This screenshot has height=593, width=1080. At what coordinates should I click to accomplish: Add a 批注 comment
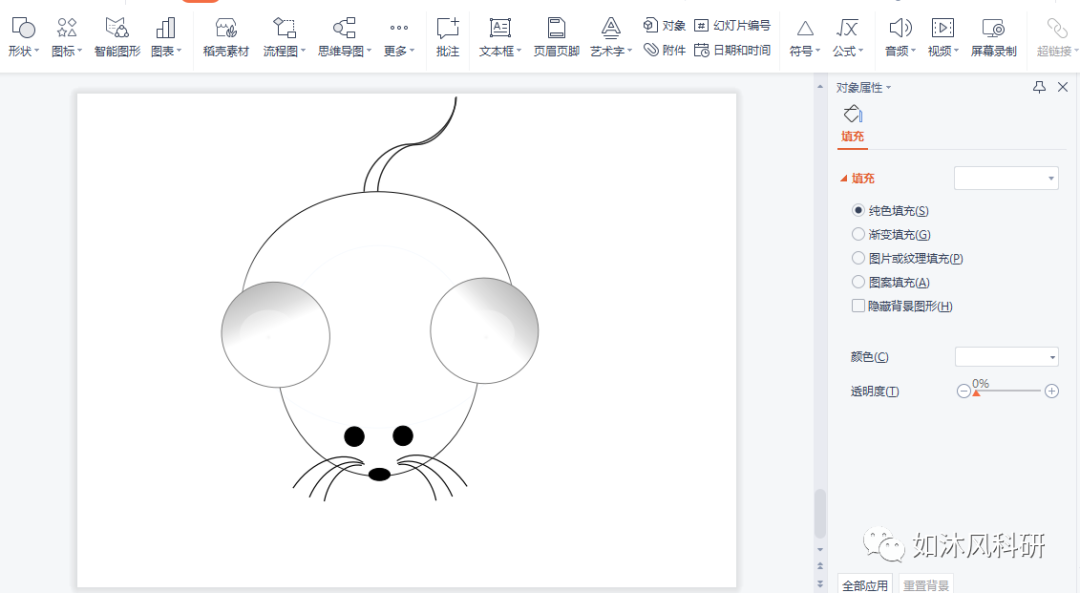(x=448, y=37)
